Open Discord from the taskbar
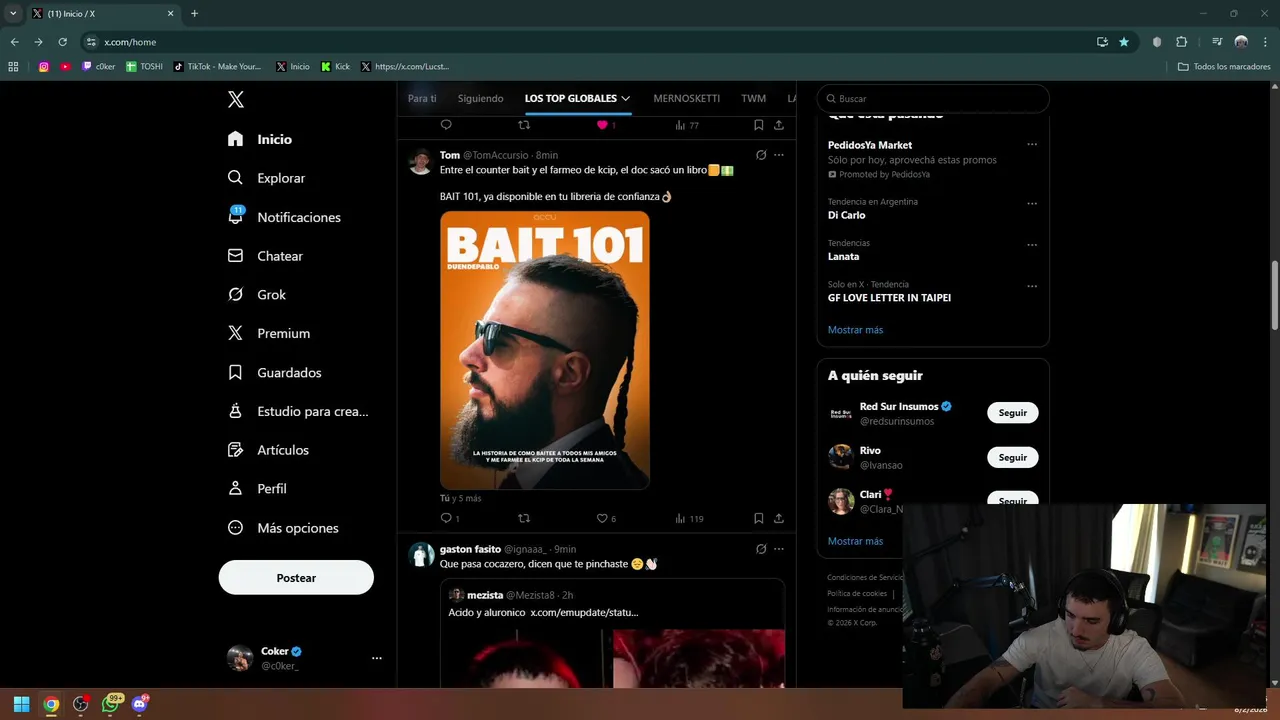This screenshot has width=1280, height=720. coord(139,704)
